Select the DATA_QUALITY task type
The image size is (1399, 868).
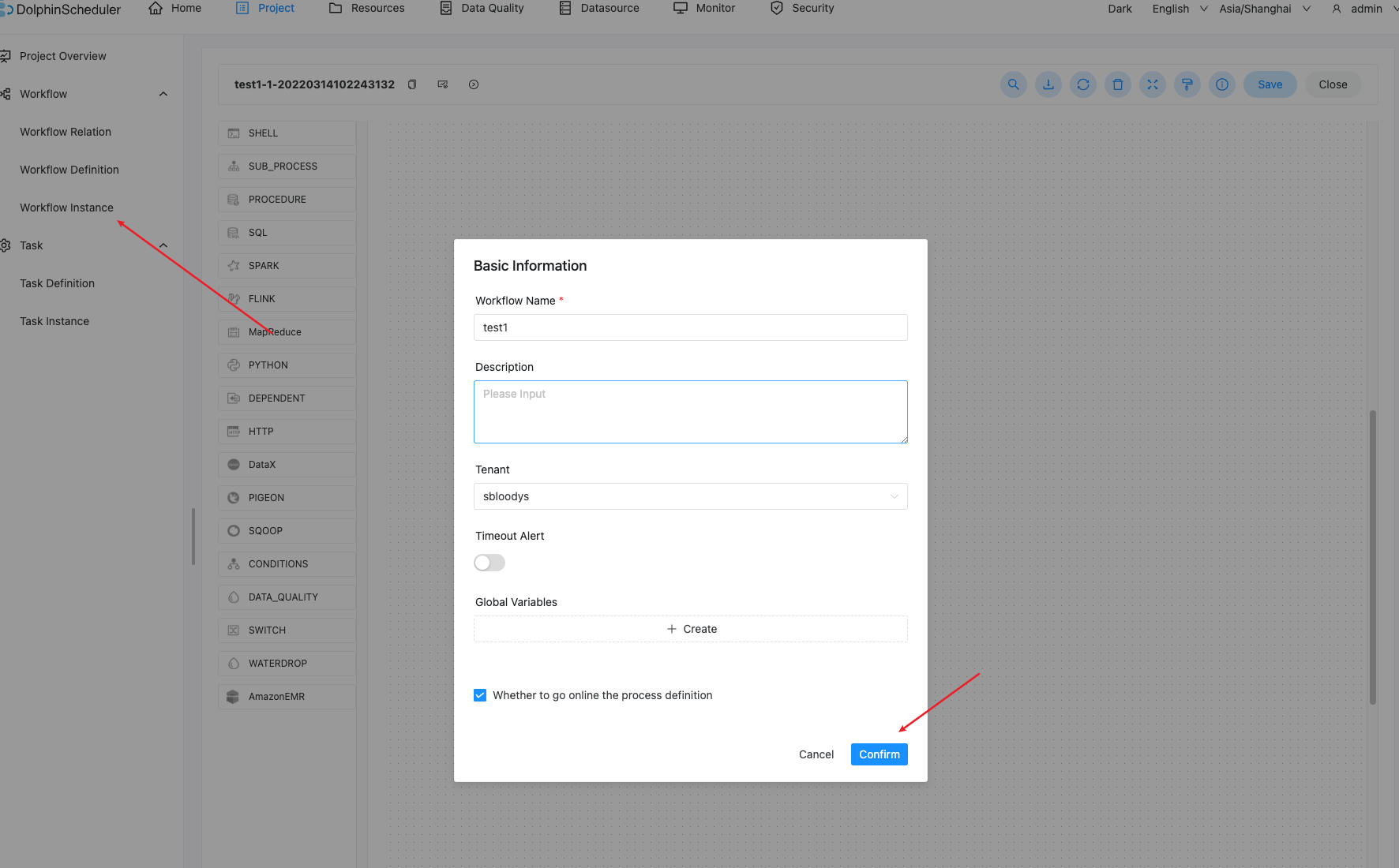(287, 597)
